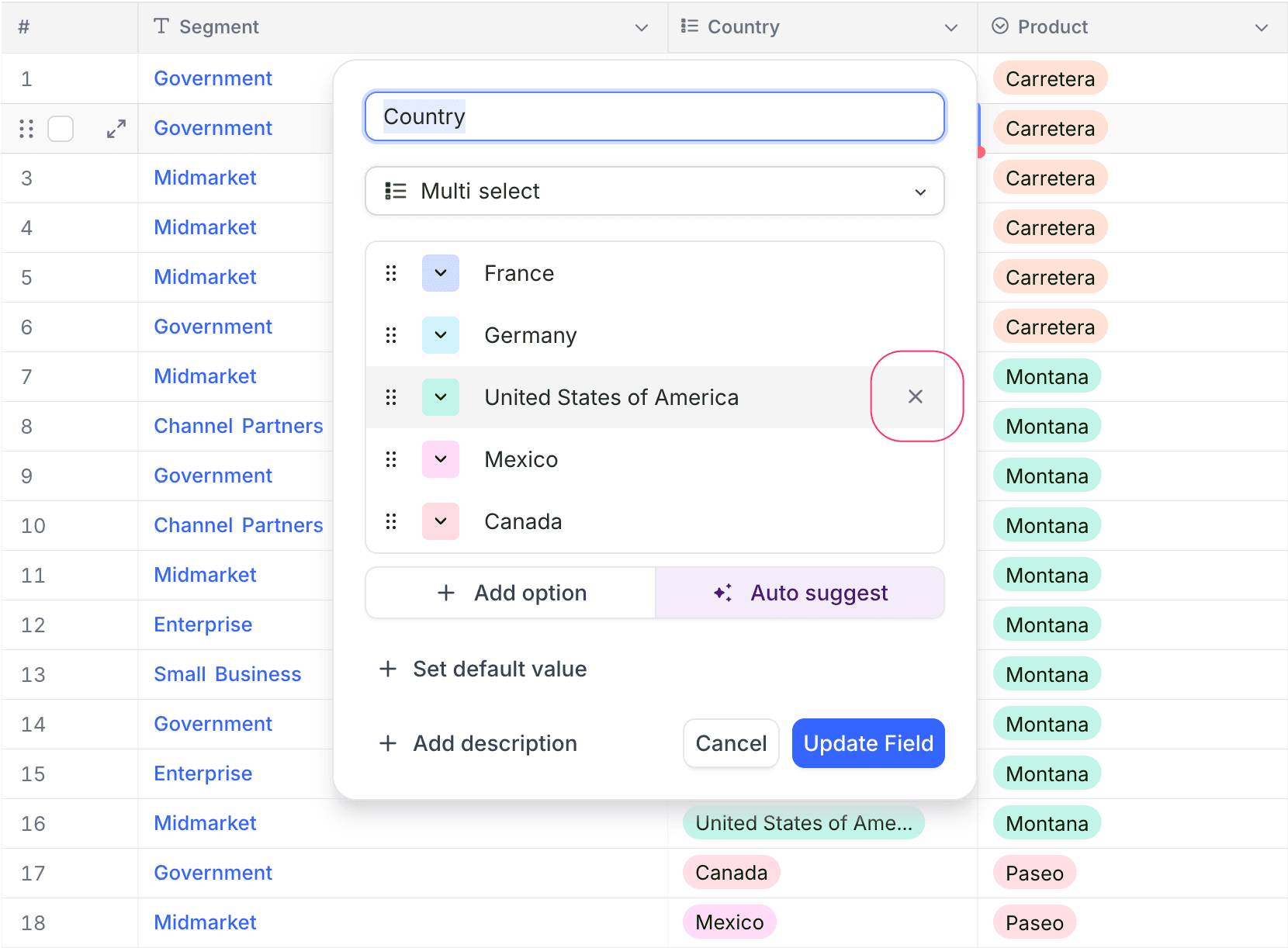The height and width of the screenshot is (948, 1288).
Task: Expand the Segment column header menu
Action: 641,27
